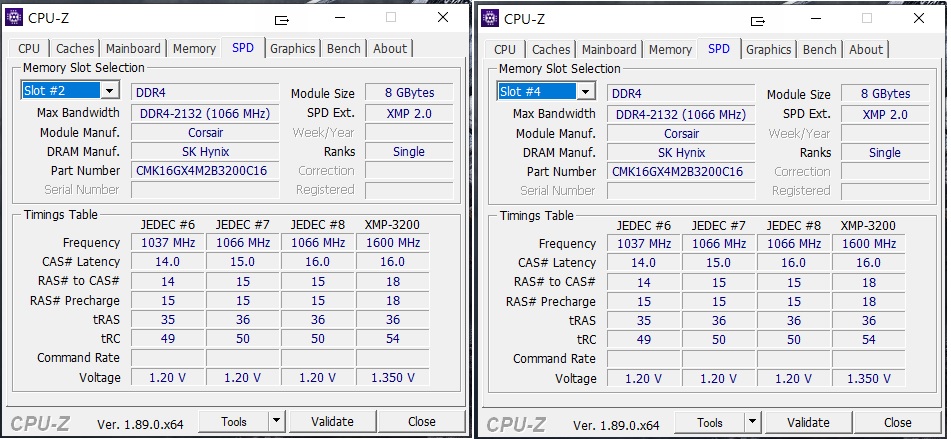Open Memory tab in right window
The width and height of the screenshot is (951, 439).
[x=670, y=50]
